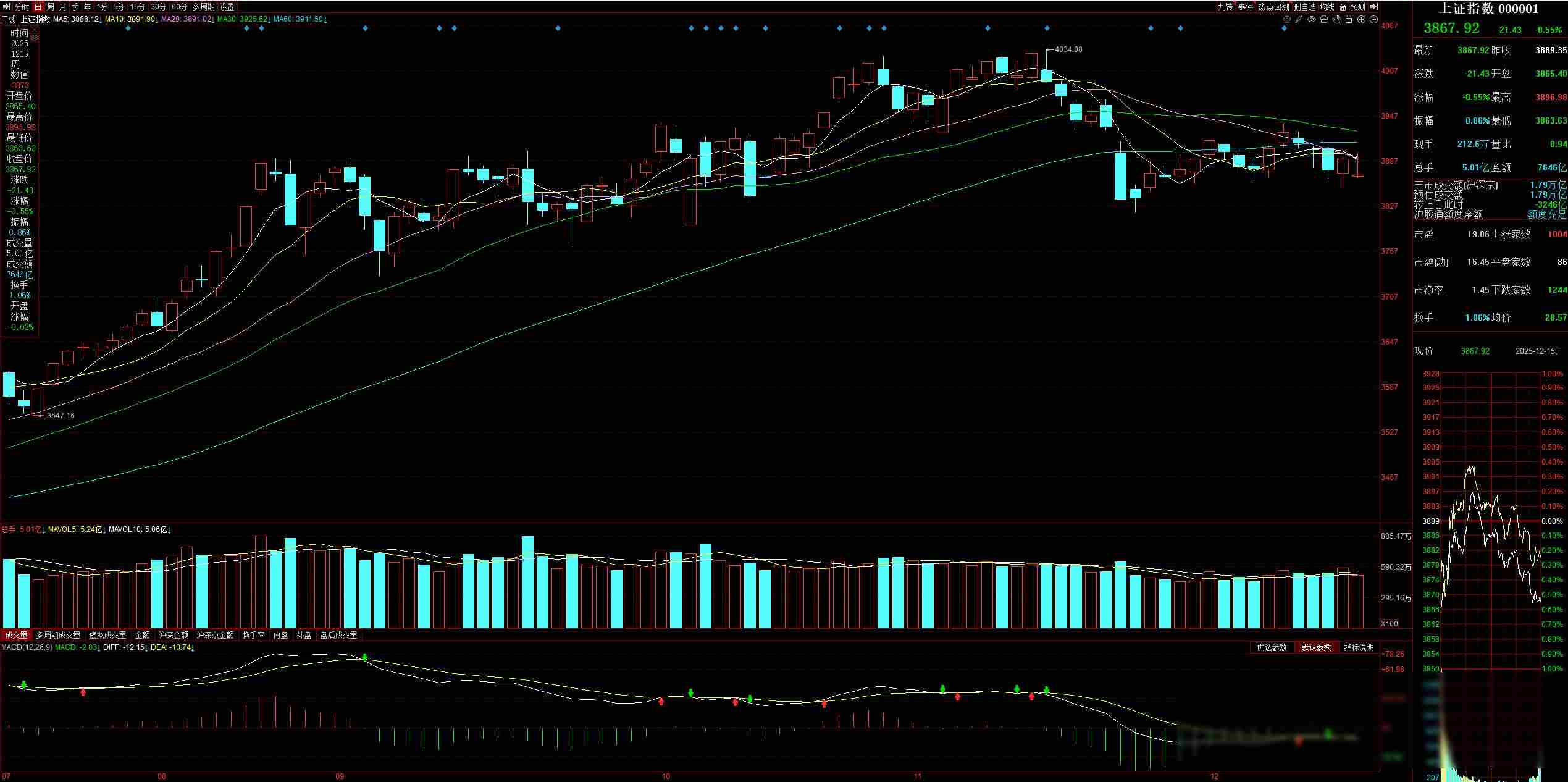1568x782 pixels.
Task: Click the 默认参数 button
Action: coord(1315,647)
